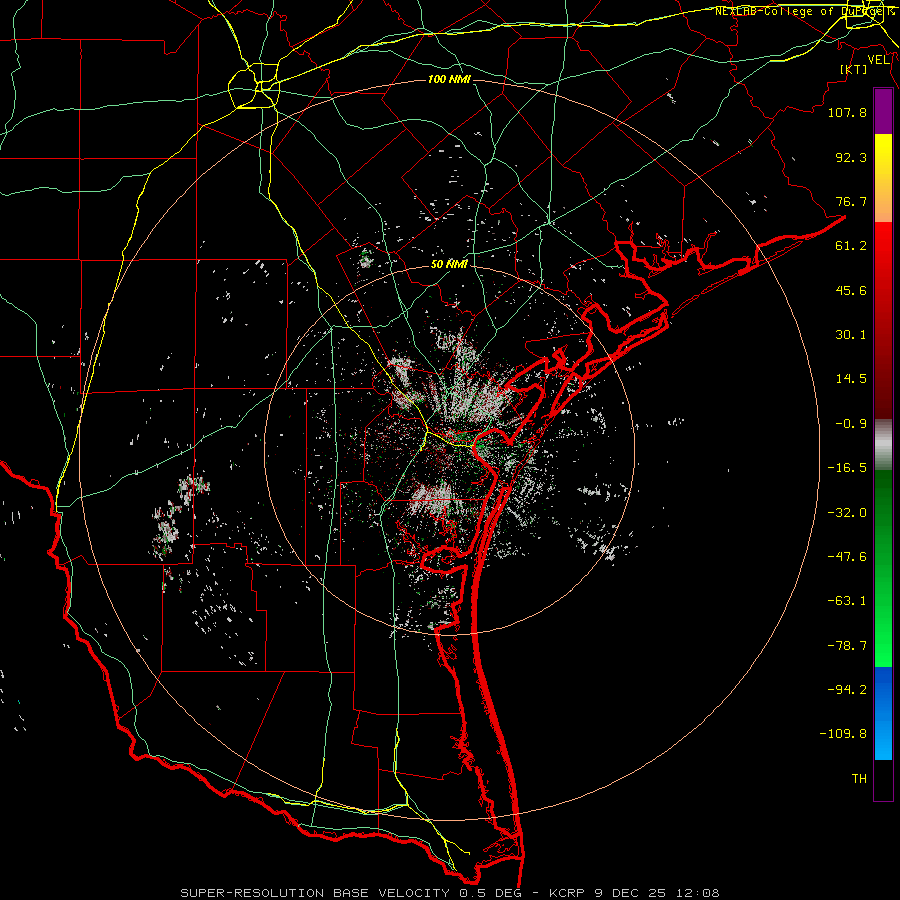The image size is (900, 900).
Task: Click the NEXLAB-College of DuPage watermark text
Action: pyautogui.click(x=804, y=11)
